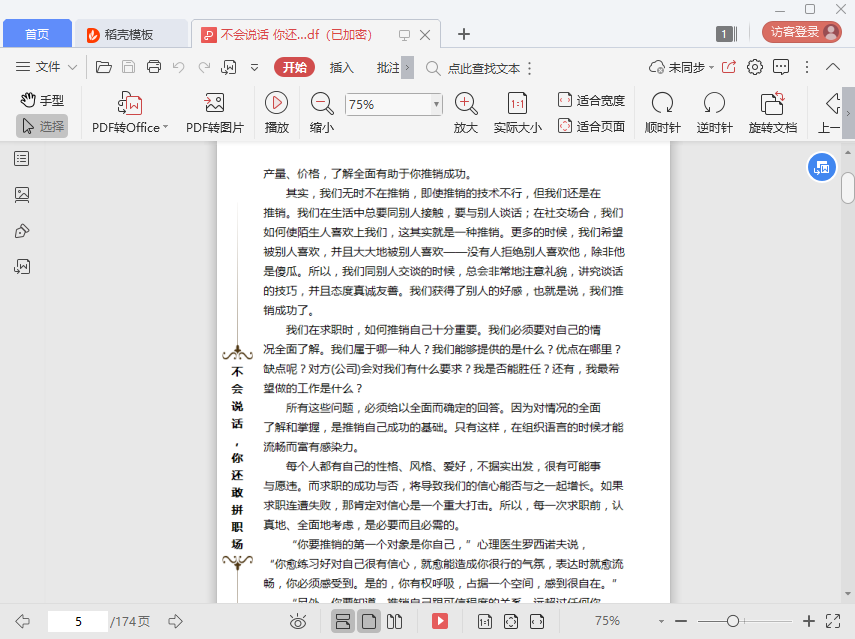Zoom in with 放大 magnifier
The image size is (855, 639).
466,113
